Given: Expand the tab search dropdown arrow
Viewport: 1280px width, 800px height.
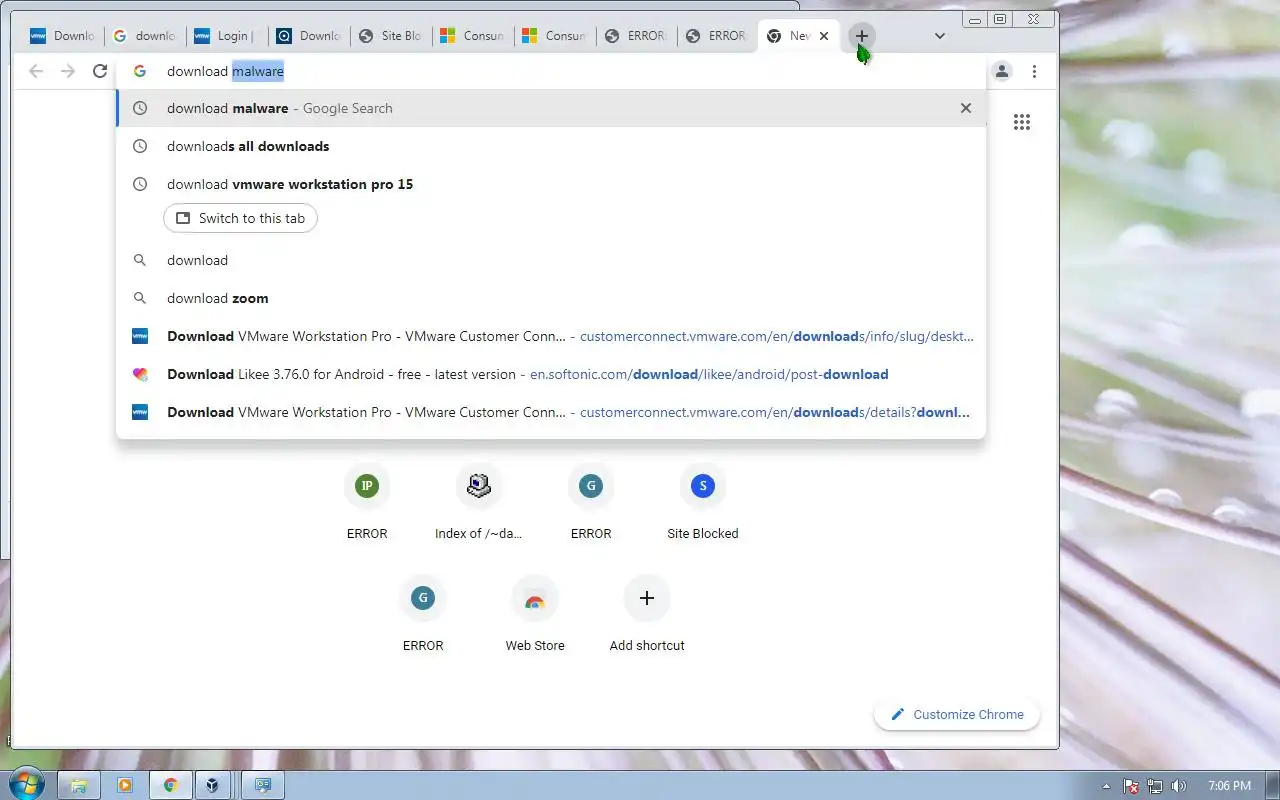Looking at the screenshot, I should tap(940, 36).
